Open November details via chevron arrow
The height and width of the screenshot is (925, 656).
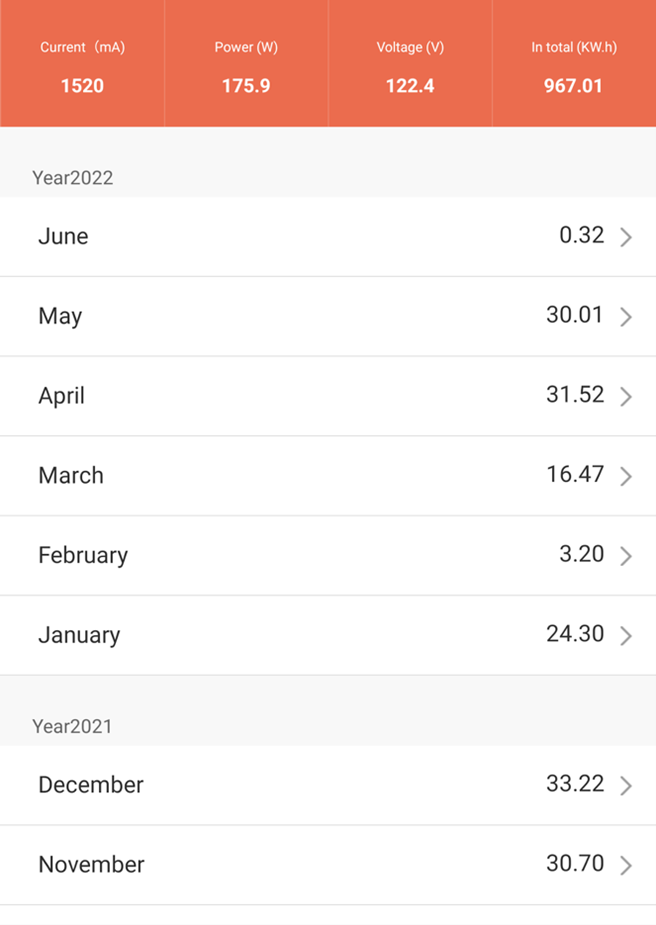[626, 865]
